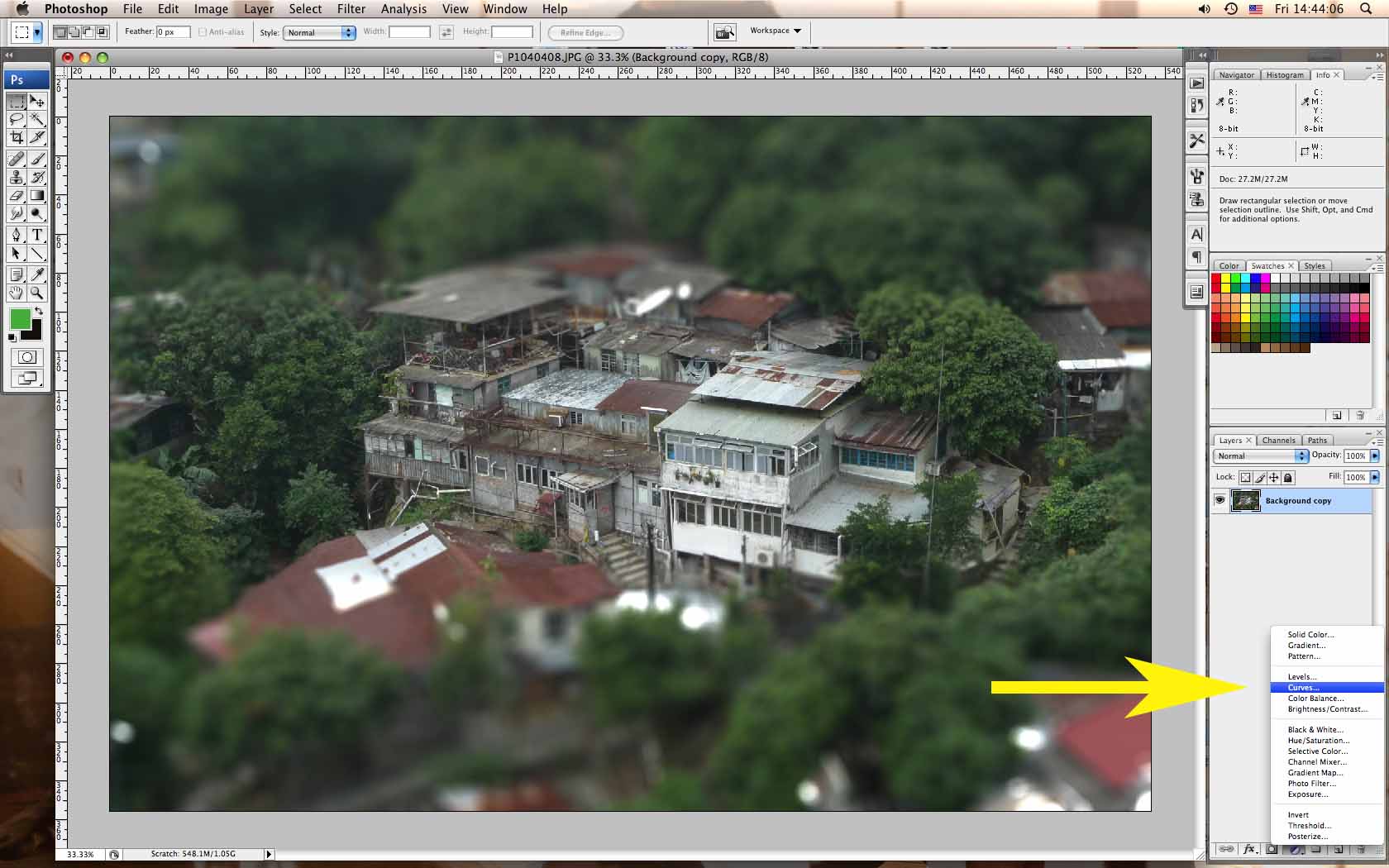Switch to the Histogram tab
The image size is (1389, 868).
click(1284, 74)
